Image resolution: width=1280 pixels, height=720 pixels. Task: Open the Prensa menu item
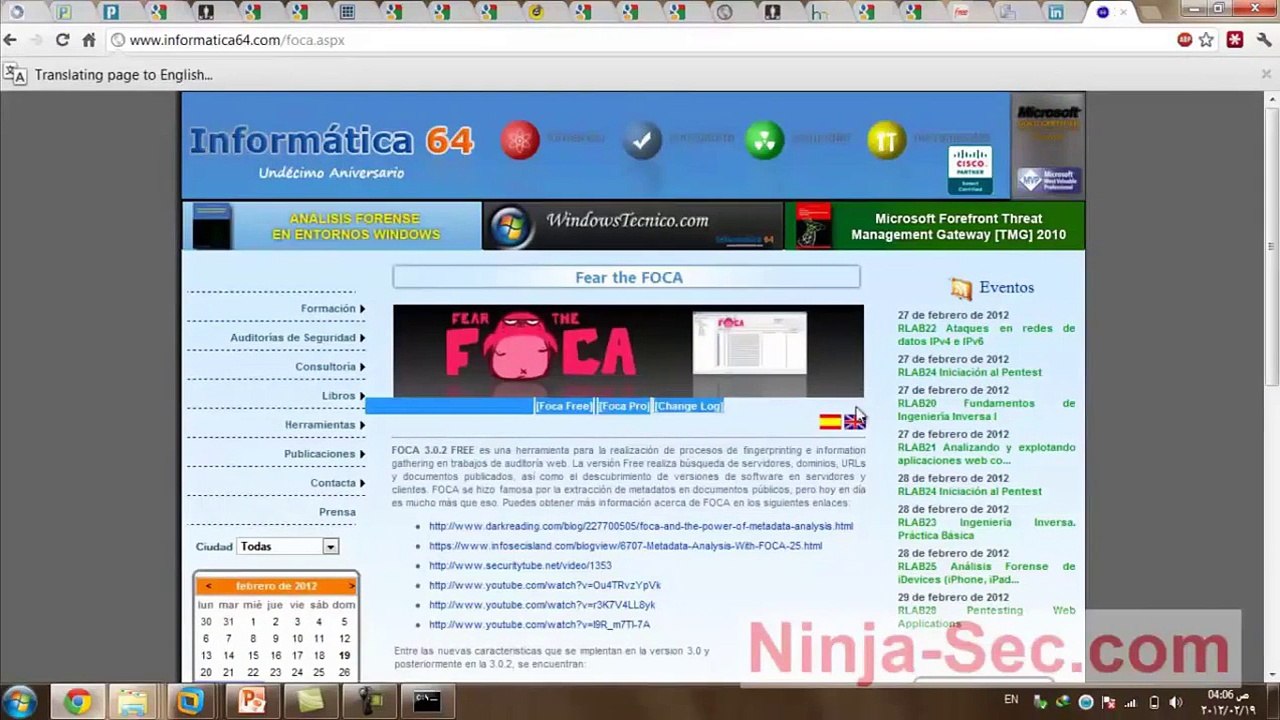pyautogui.click(x=337, y=512)
